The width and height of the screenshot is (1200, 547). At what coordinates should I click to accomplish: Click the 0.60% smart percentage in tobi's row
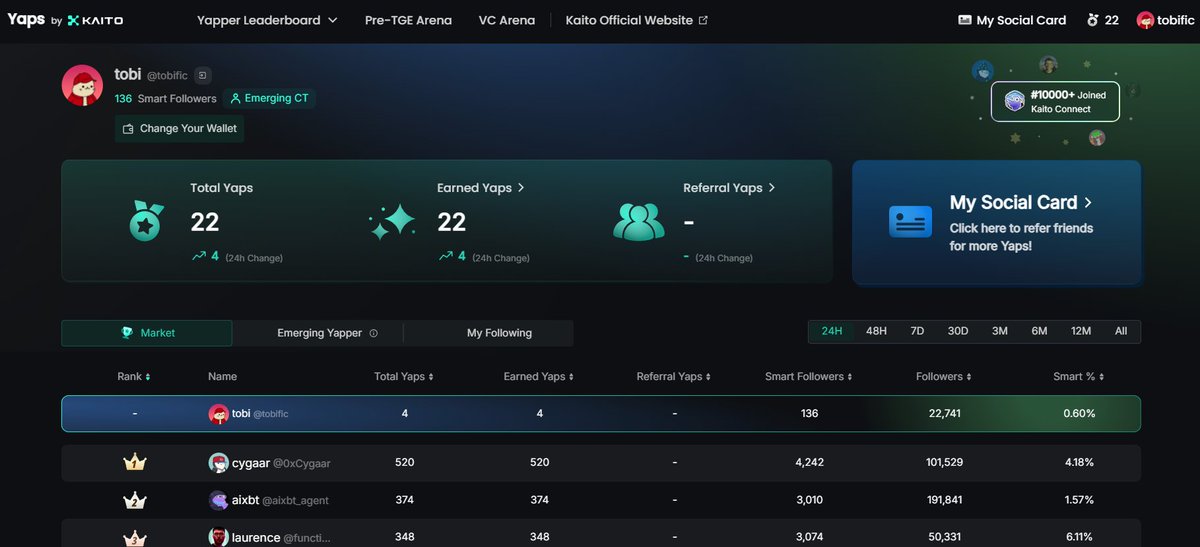(1079, 413)
